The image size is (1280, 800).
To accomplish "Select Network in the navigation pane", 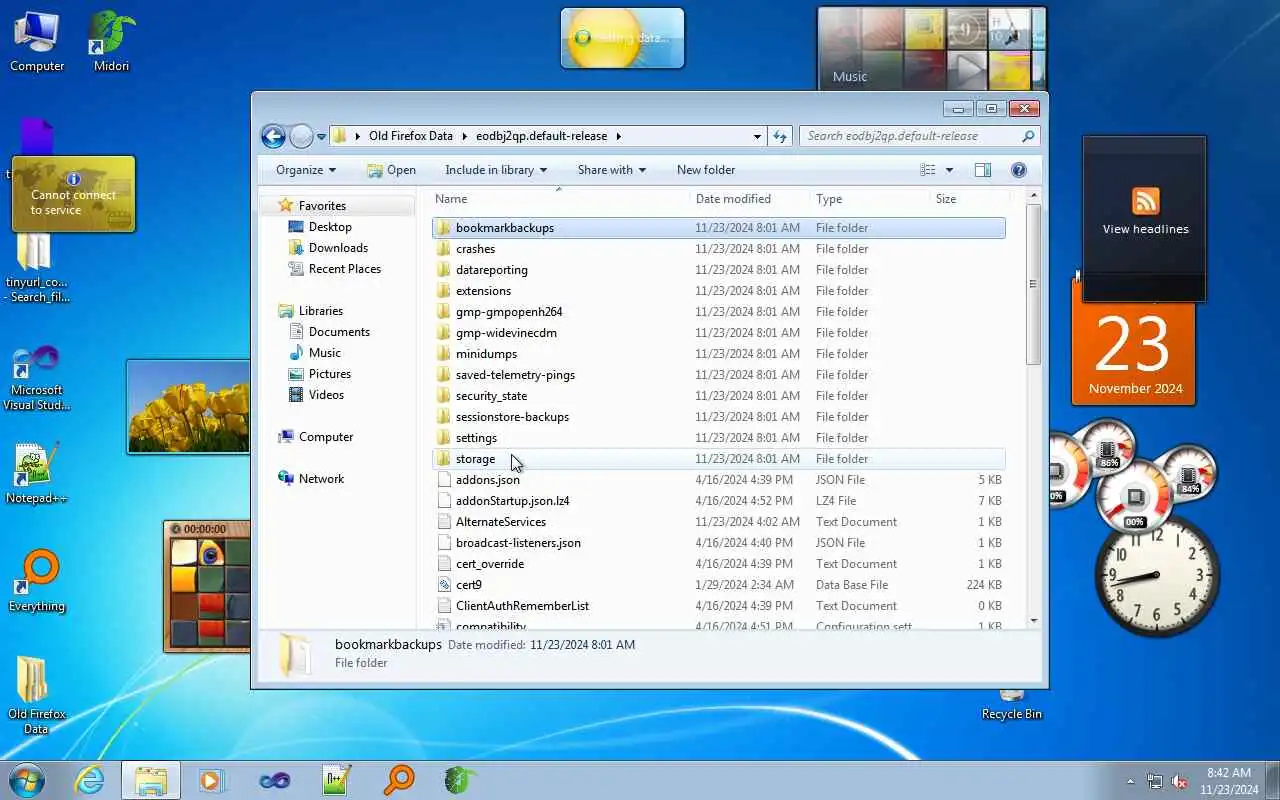I will tap(321, 479).
